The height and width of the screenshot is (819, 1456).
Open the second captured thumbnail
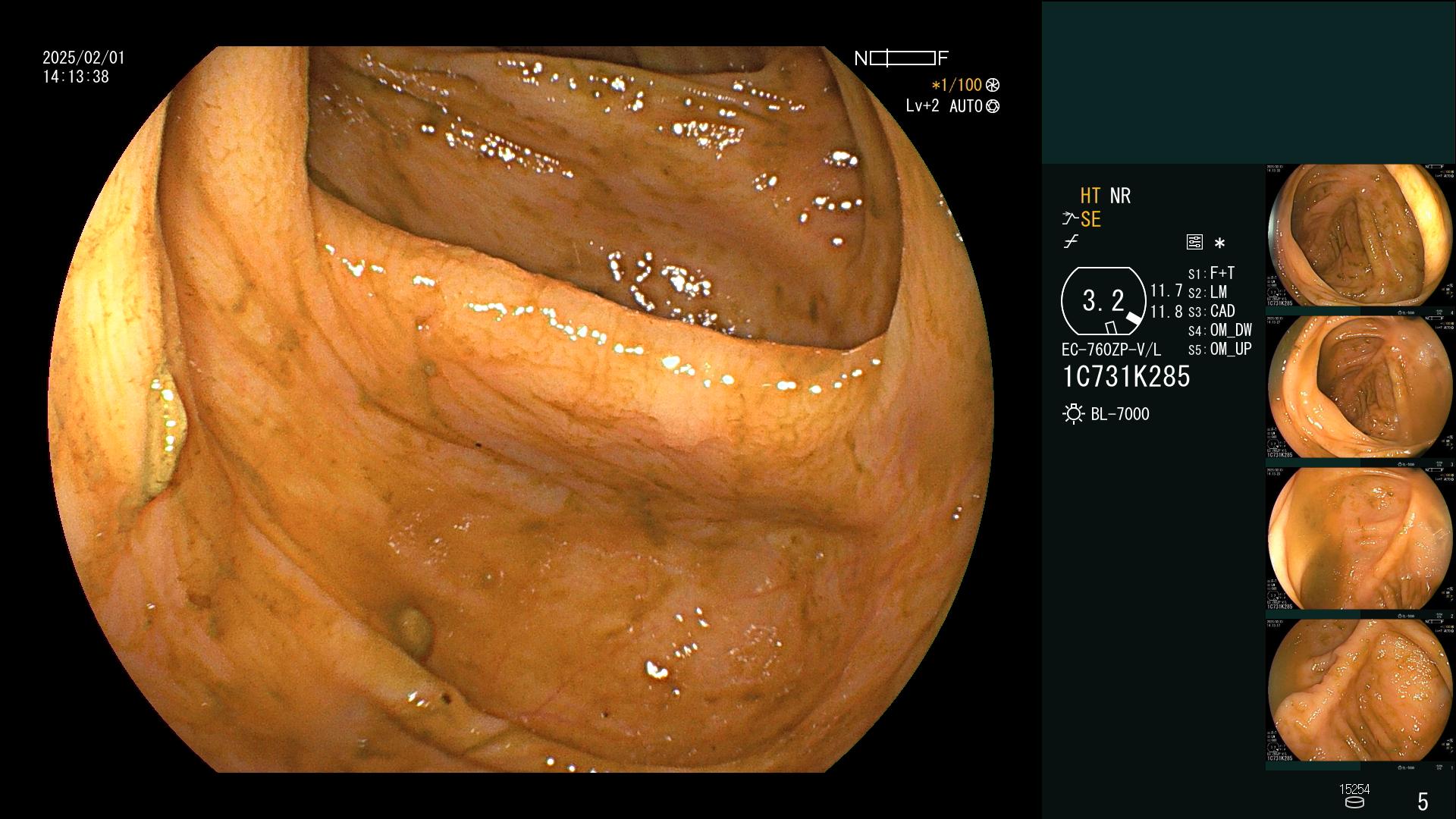point(1360,387)
